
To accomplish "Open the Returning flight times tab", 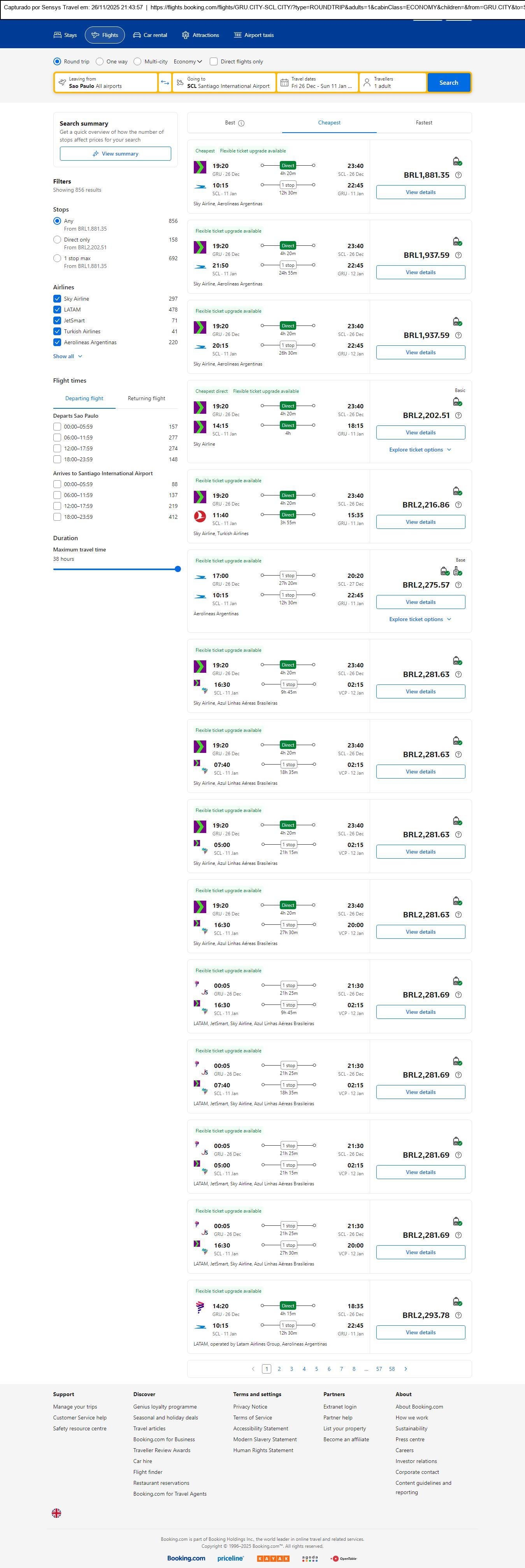I will [x=146, y=399].
